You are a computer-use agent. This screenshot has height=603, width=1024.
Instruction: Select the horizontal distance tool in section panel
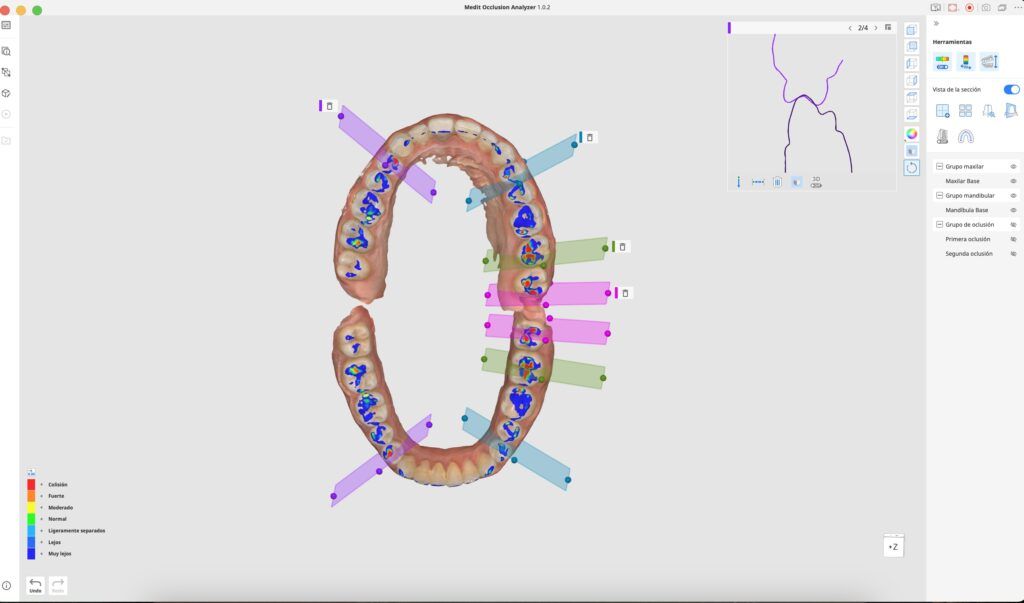[758, 182]
